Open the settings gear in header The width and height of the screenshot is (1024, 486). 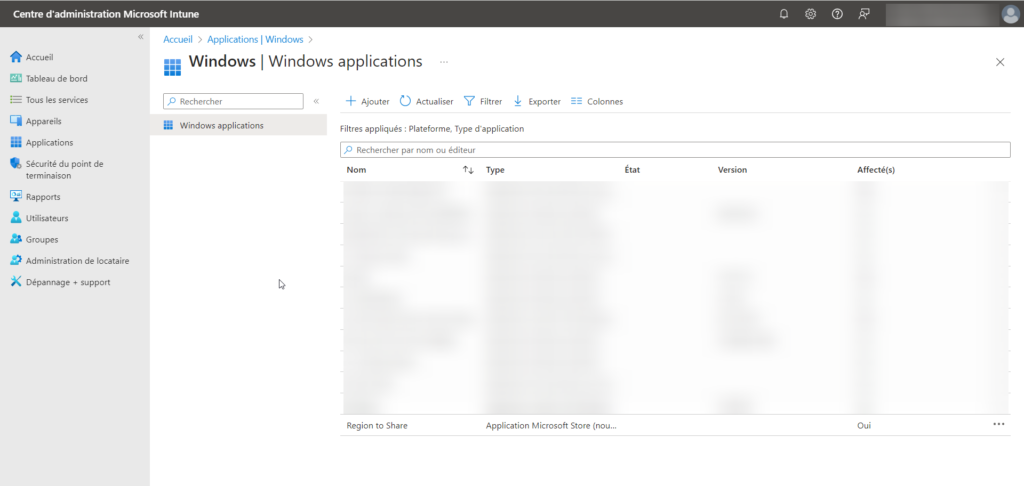tap(810, 14)
